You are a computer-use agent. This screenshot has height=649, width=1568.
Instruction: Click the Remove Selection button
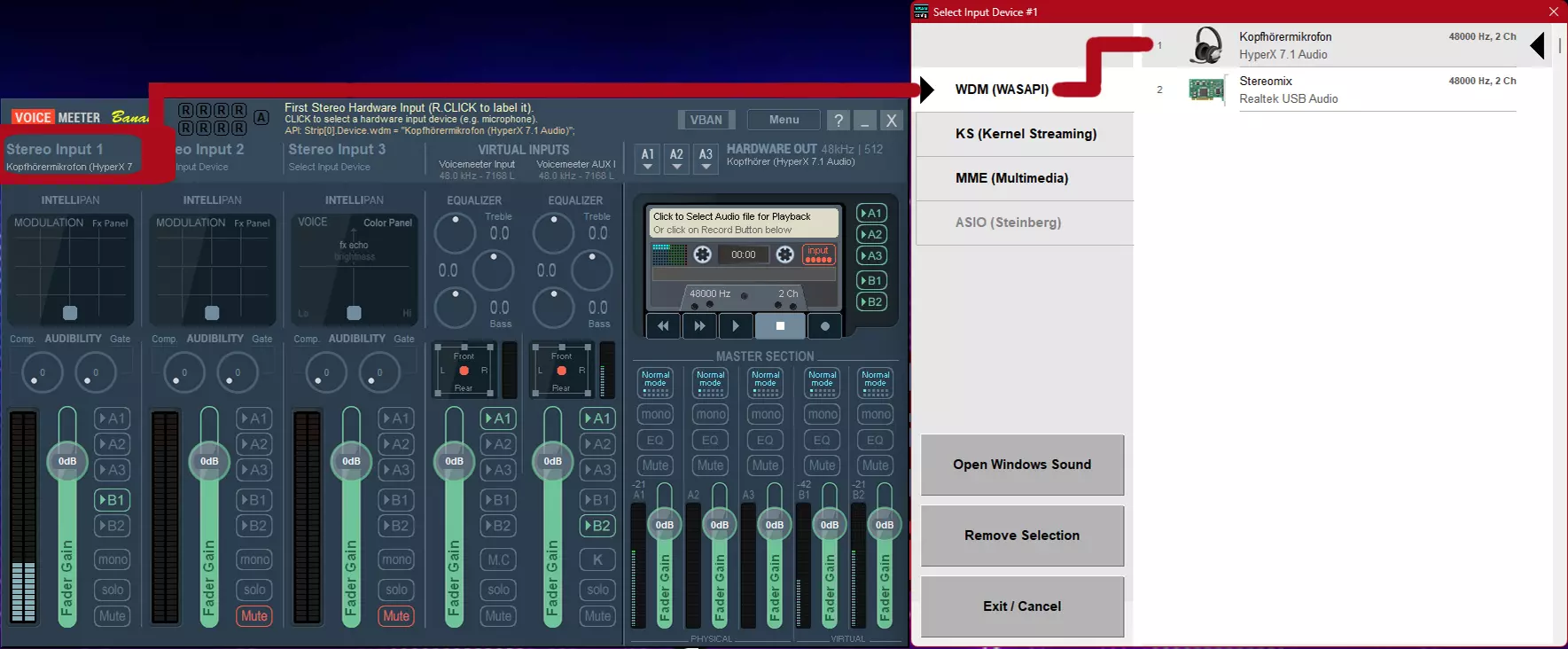click(1022, 536)
